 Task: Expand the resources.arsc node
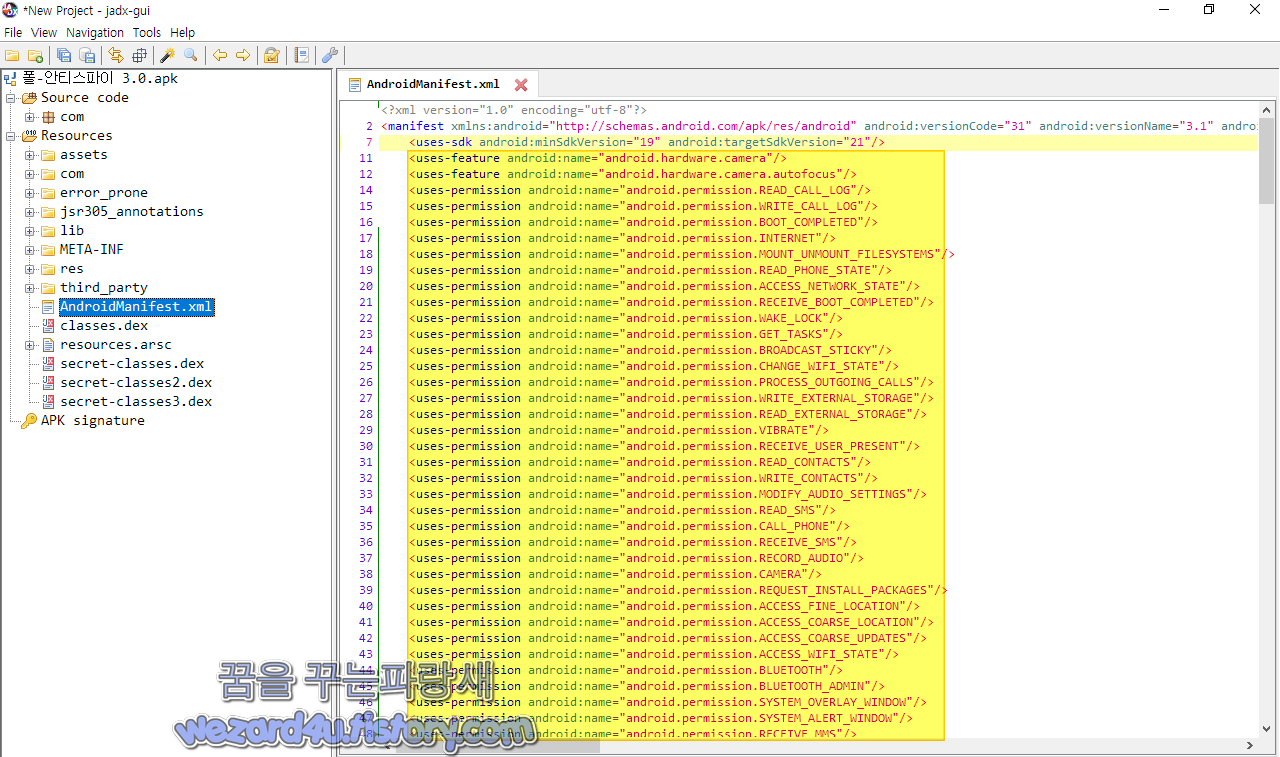31,345
